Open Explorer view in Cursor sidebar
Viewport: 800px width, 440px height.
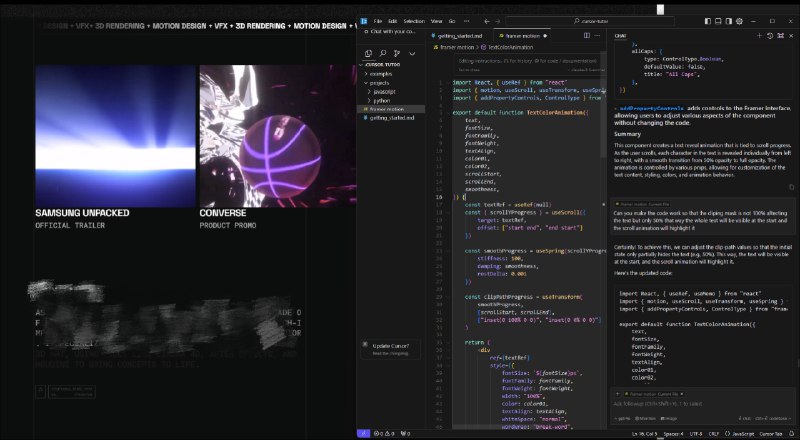pos(368,53)
